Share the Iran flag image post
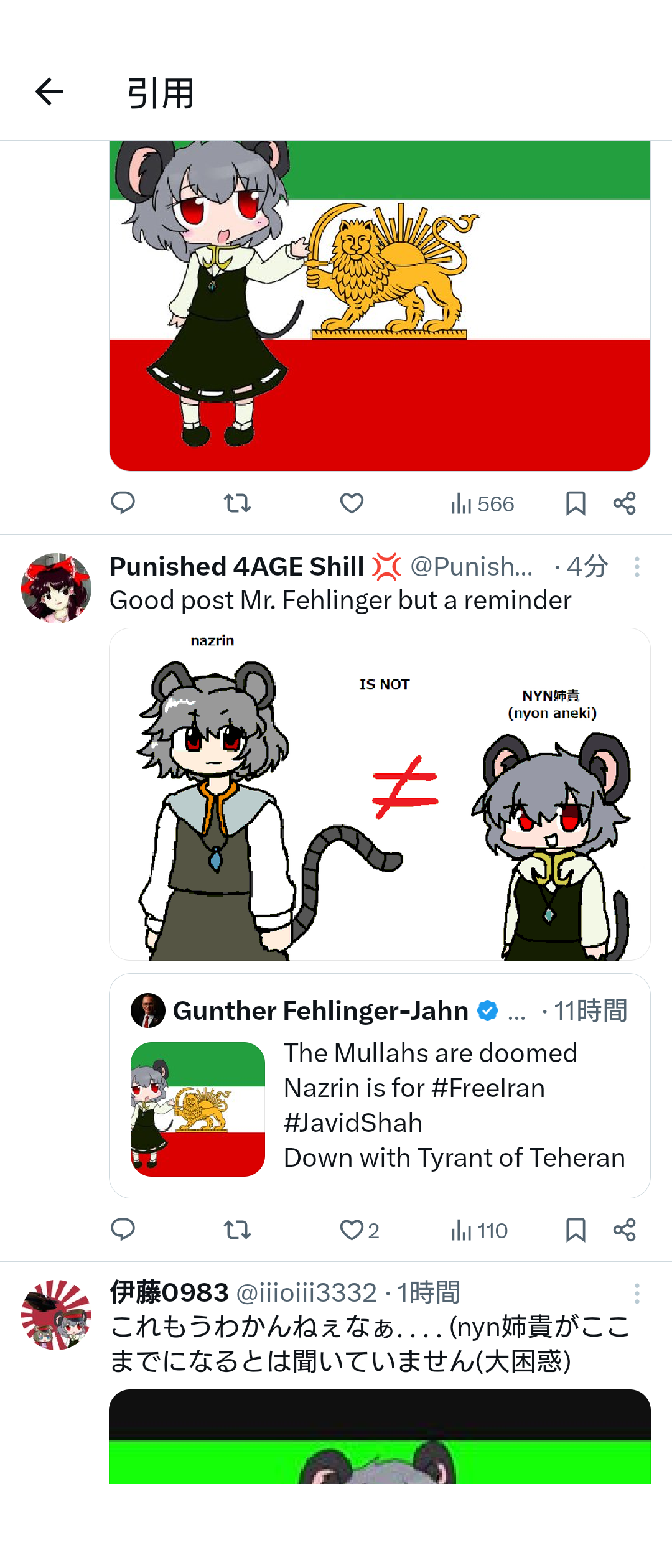 tap(624, 503)
